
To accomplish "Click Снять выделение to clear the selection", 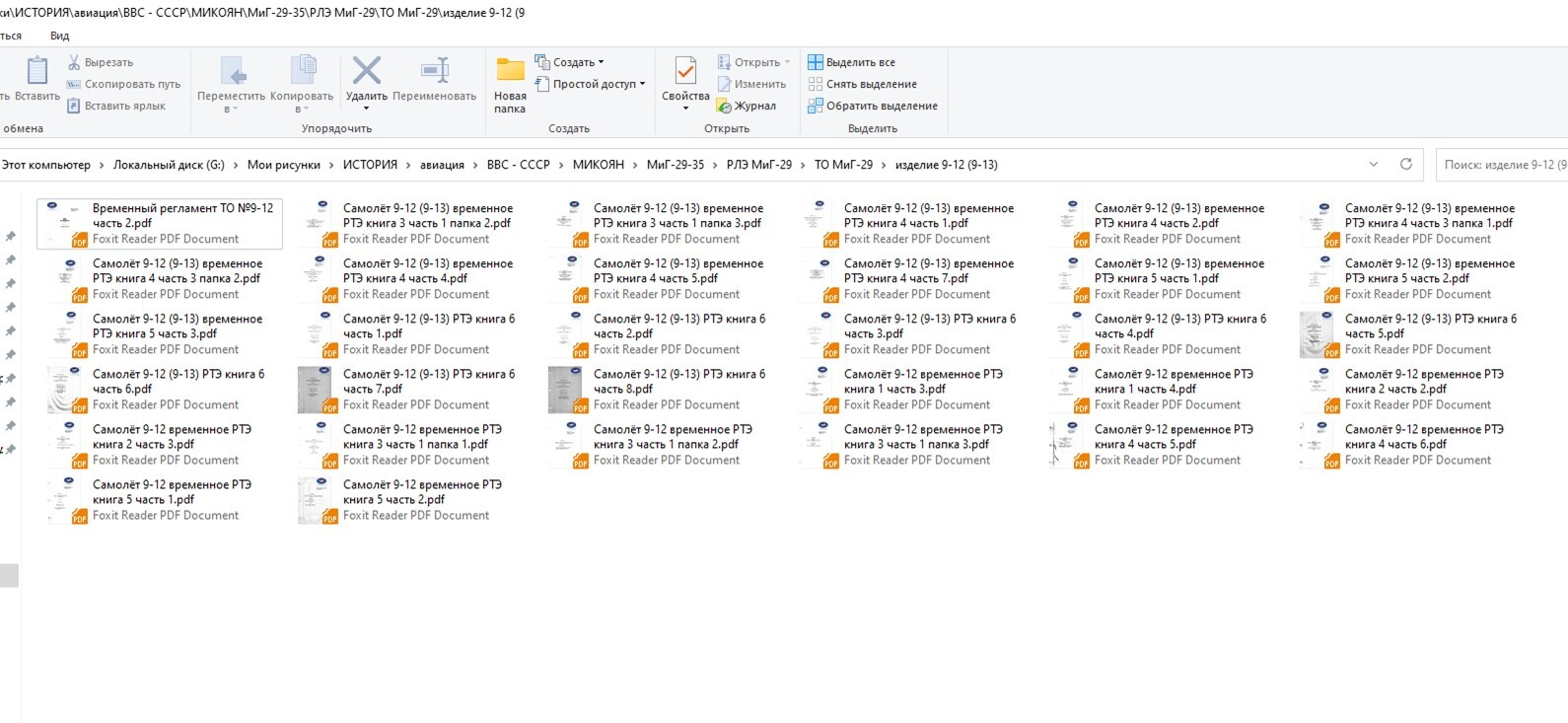I will (x=862, y=84).
